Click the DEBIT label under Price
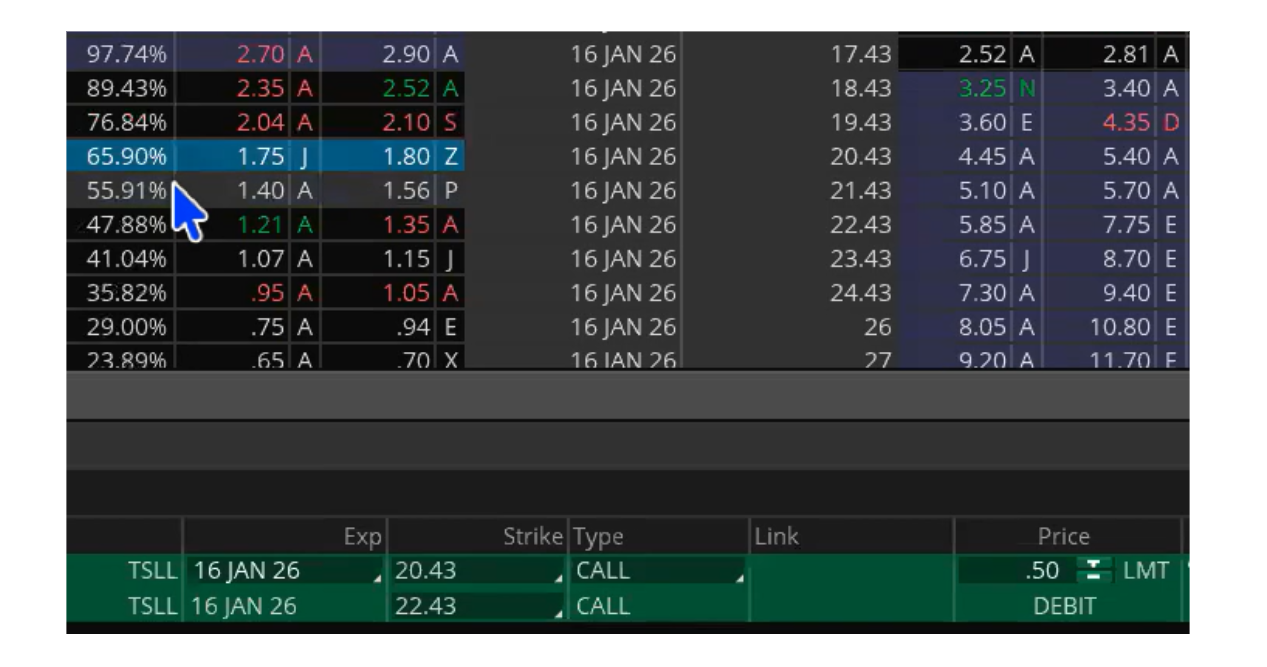The image size is (1267, 667). (1064, 606)
